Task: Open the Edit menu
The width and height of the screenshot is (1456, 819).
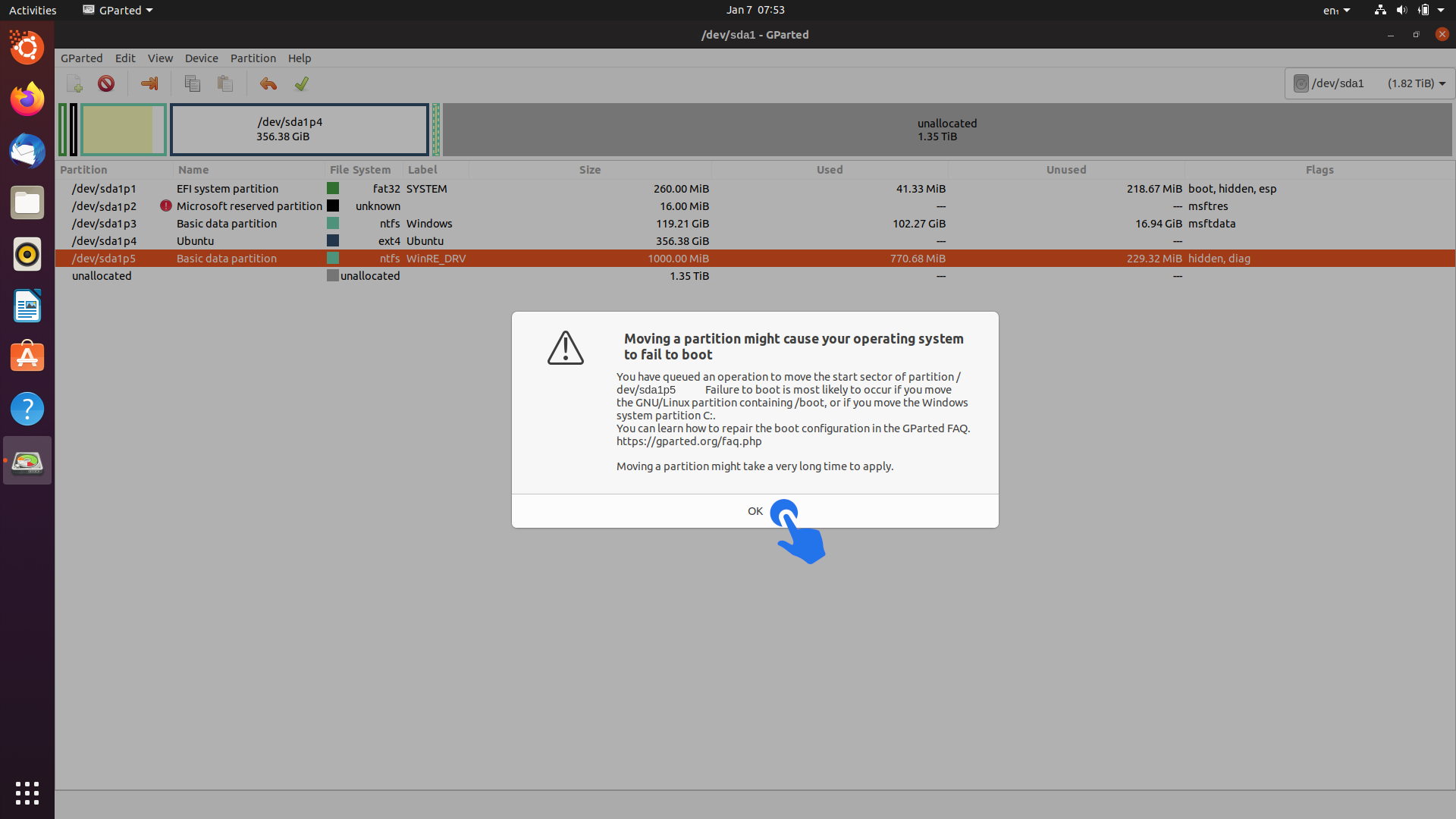Action: [x=125, y=58]
